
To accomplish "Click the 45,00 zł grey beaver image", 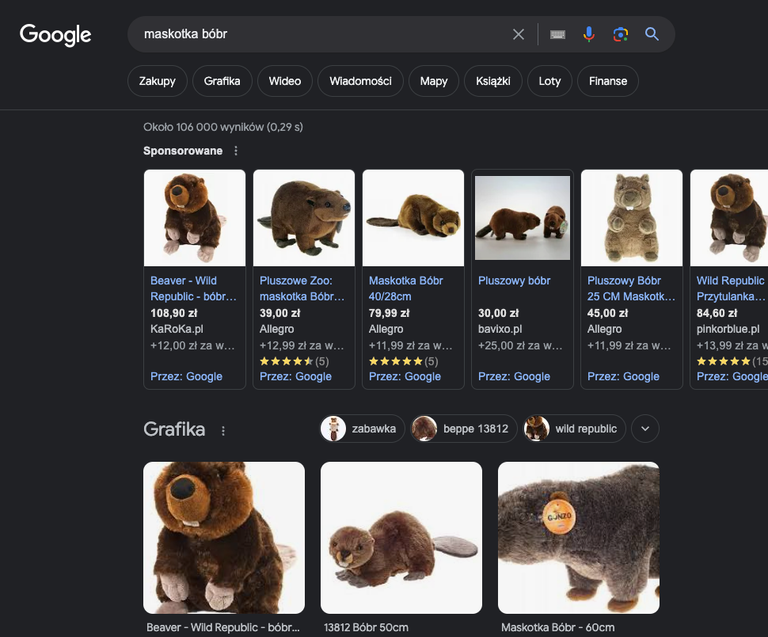I will coord(632,218).
